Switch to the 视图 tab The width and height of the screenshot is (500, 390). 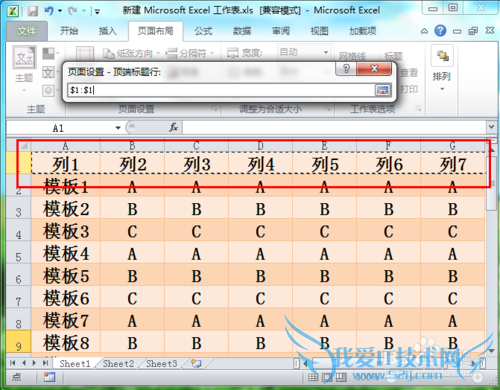pos(319,31)
